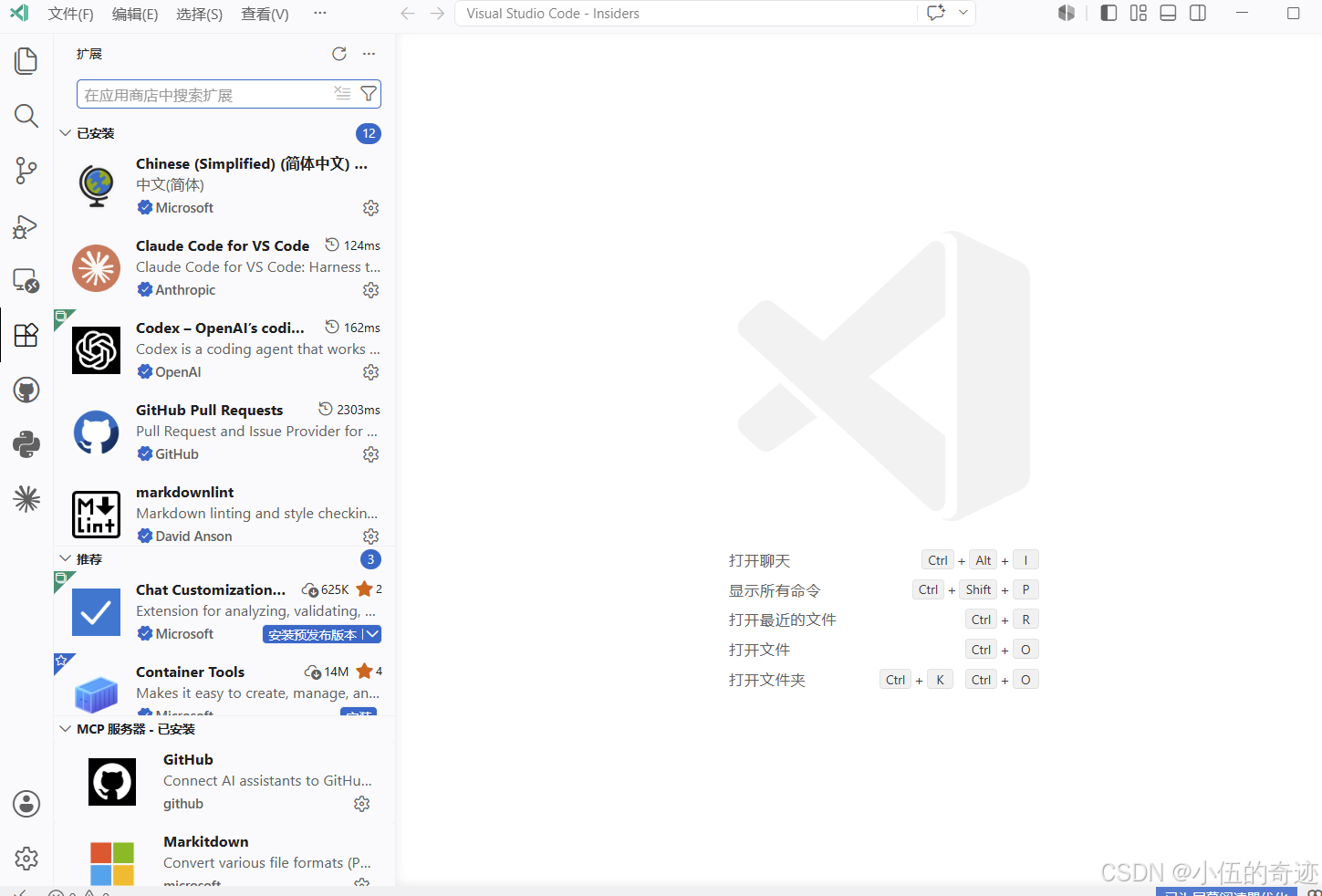Manage Chinese (Simplified) extension gear

[370, 208]
